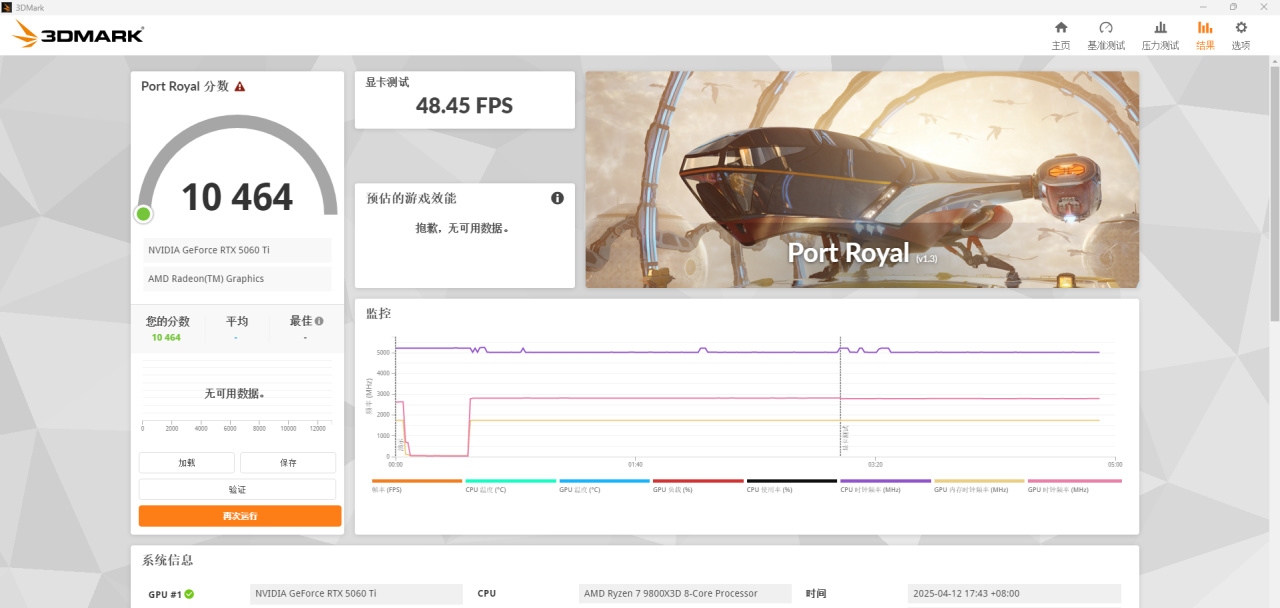Click the 系统信息 system info heading
This screenshot has width=1280, height=608.
[167, 560]
